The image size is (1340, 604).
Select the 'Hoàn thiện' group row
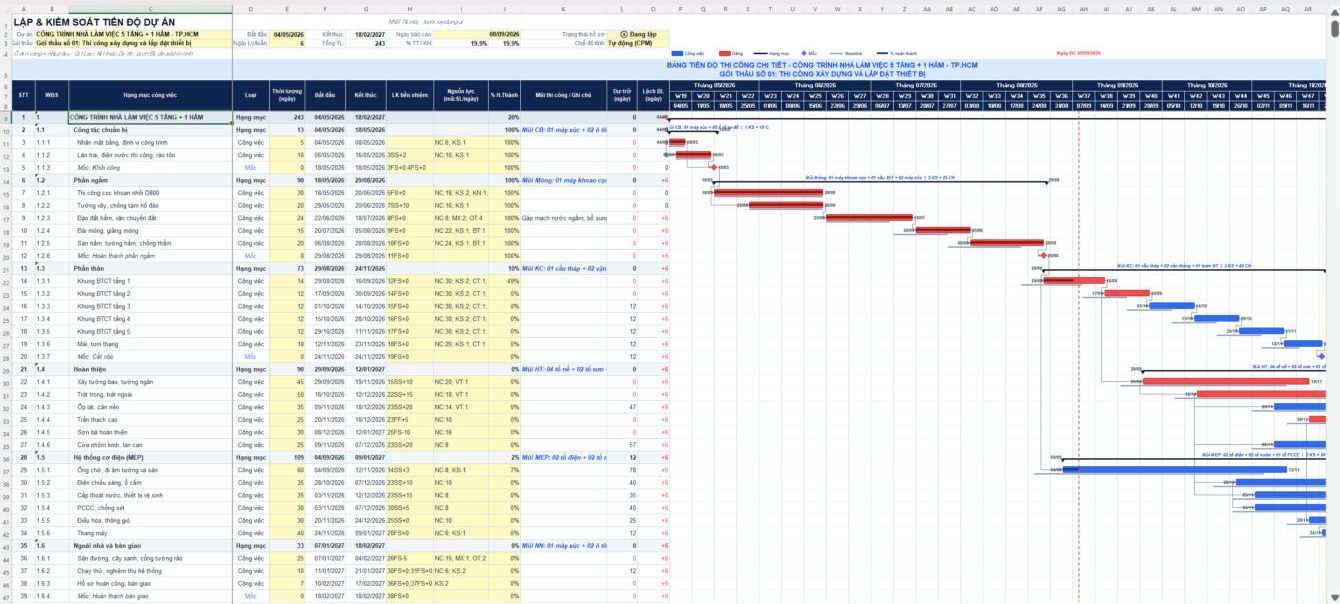[x=340, y=369]
